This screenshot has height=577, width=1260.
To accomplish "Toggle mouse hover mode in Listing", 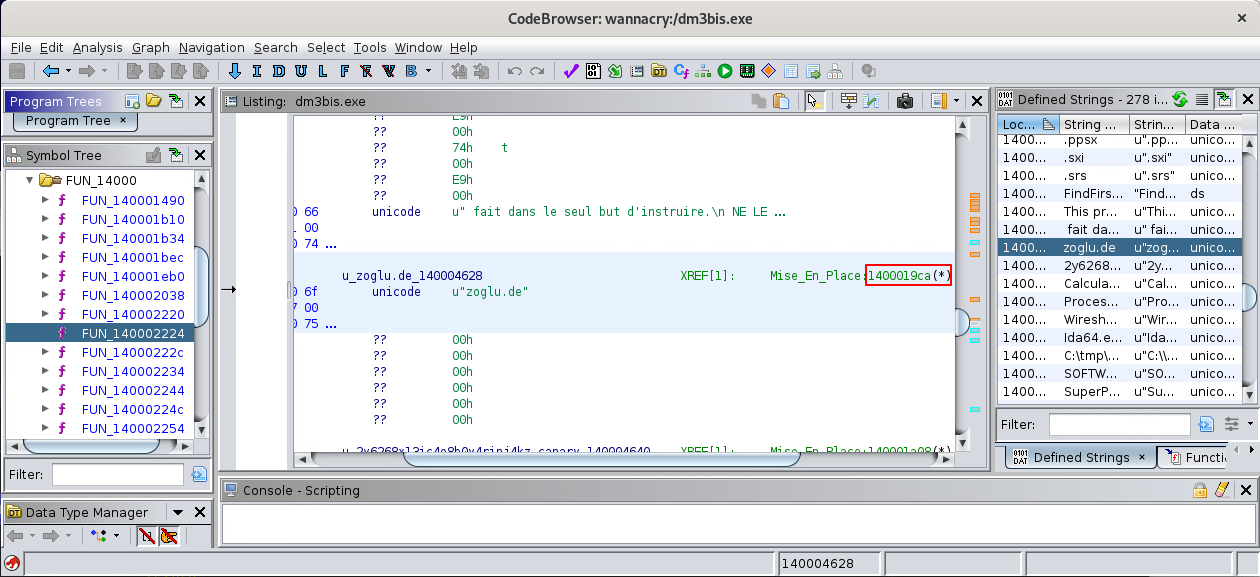I will (x=814, y=101).
